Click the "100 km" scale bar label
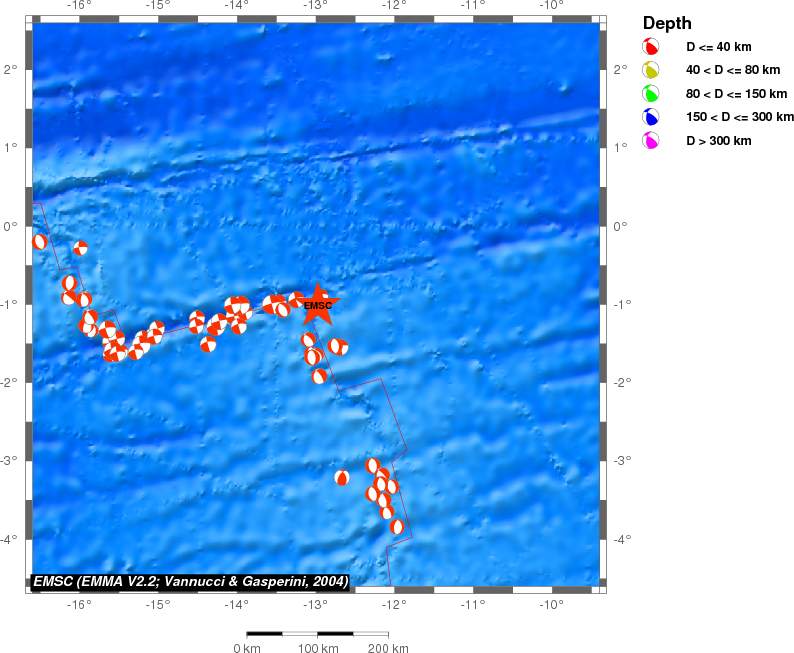This screenshot has height=653, width=794. tap(317, 649)
